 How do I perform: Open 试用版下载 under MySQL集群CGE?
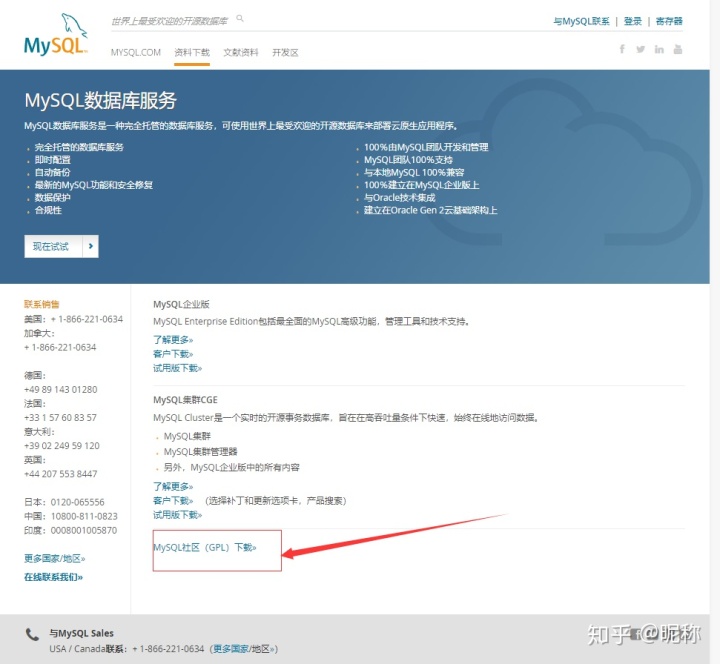tap(178, 515)
